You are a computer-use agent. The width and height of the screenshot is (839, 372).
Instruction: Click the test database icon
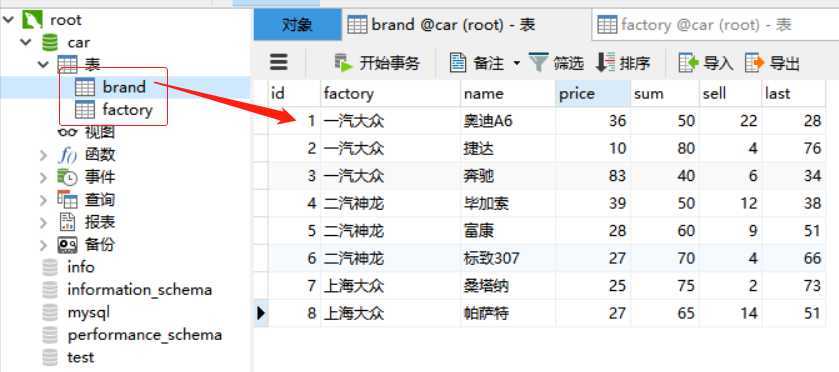pyautogui.click(x=50, y=357)
